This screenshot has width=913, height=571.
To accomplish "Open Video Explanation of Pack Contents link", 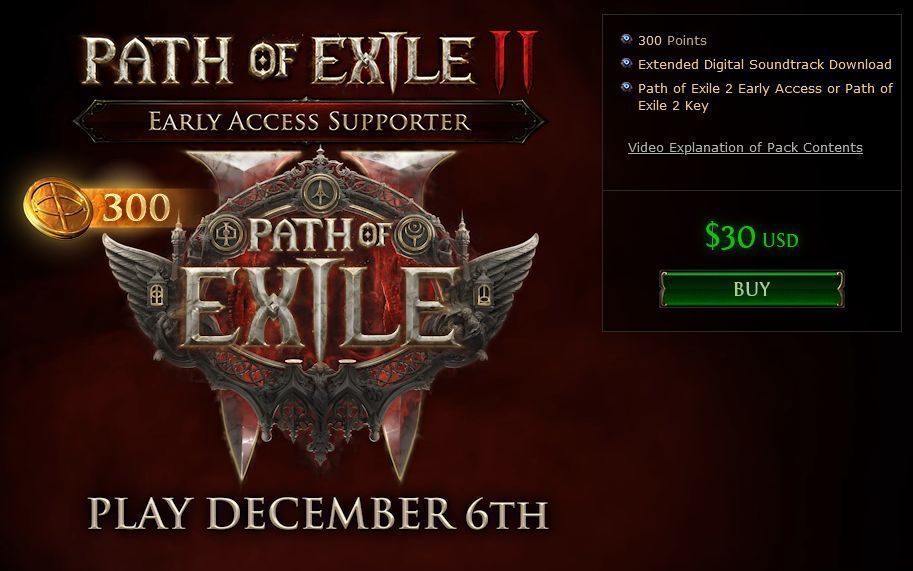I will click(x=745, y=147).
